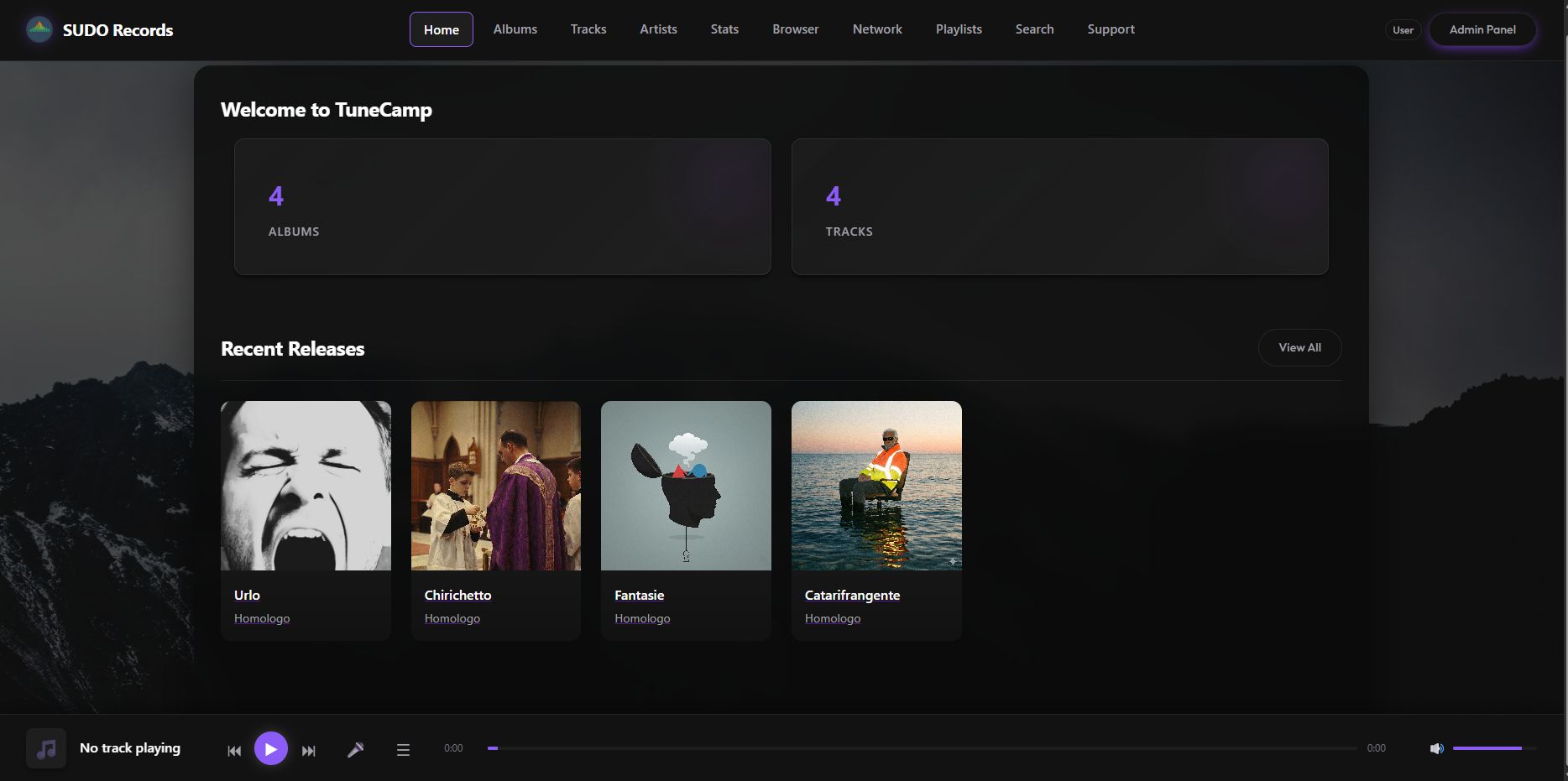
Task: Skip to the previous track
Action: pos(234,750)
